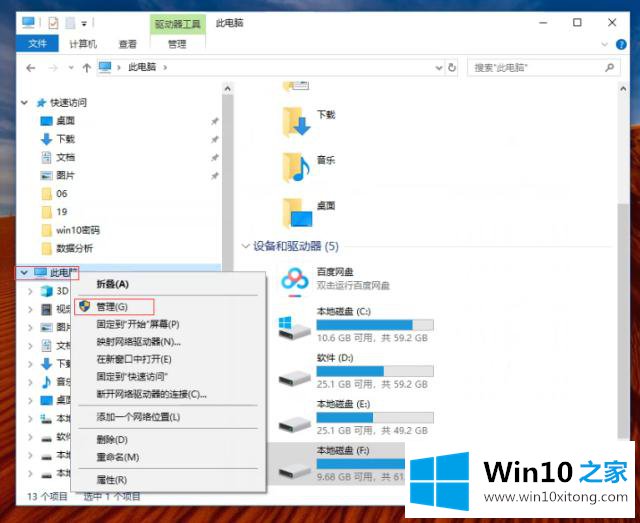Go forward with the right arrow
This screenshot has width=640, height=523.
coord(53,68)
